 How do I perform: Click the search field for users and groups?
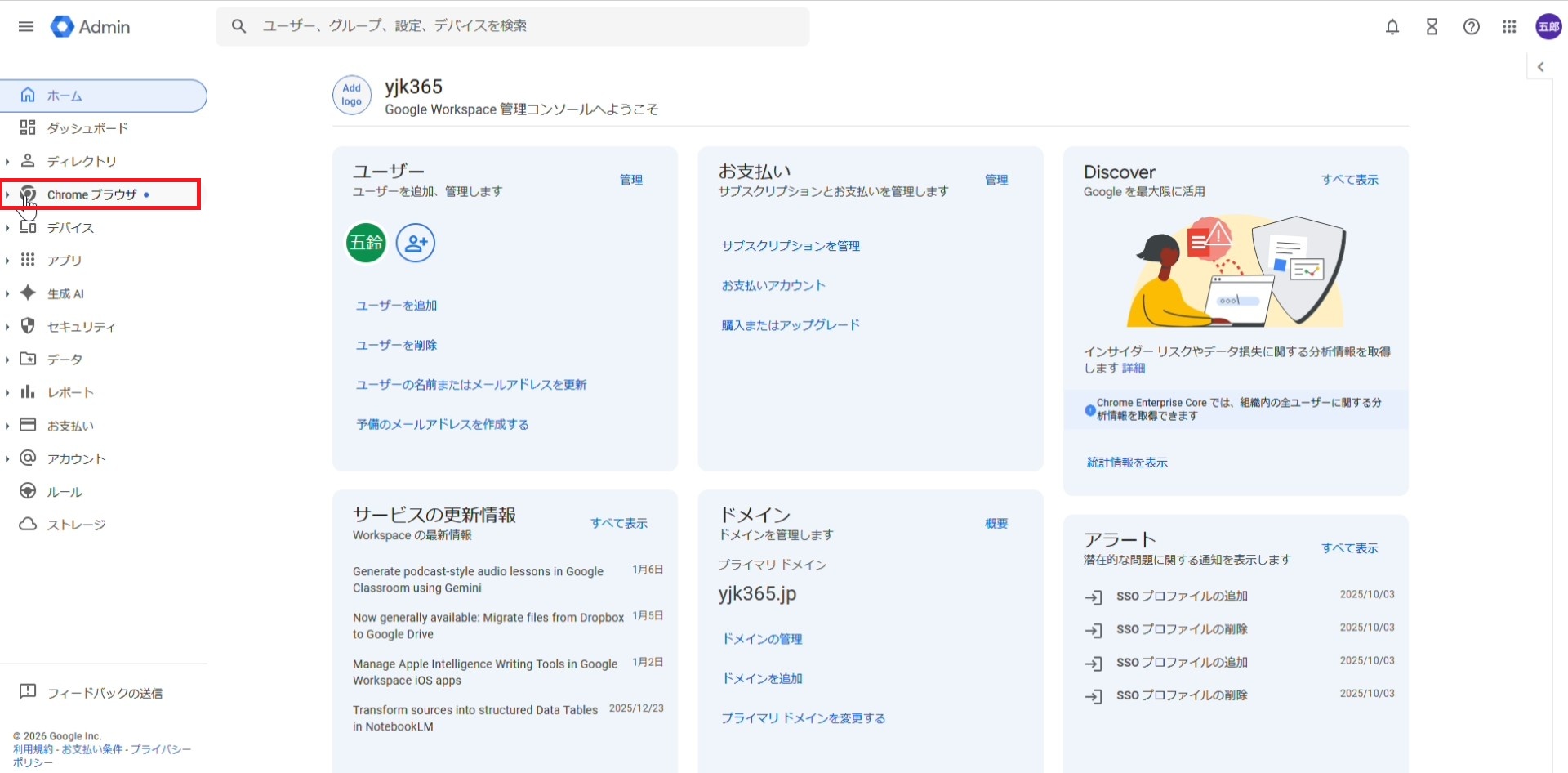523,26
